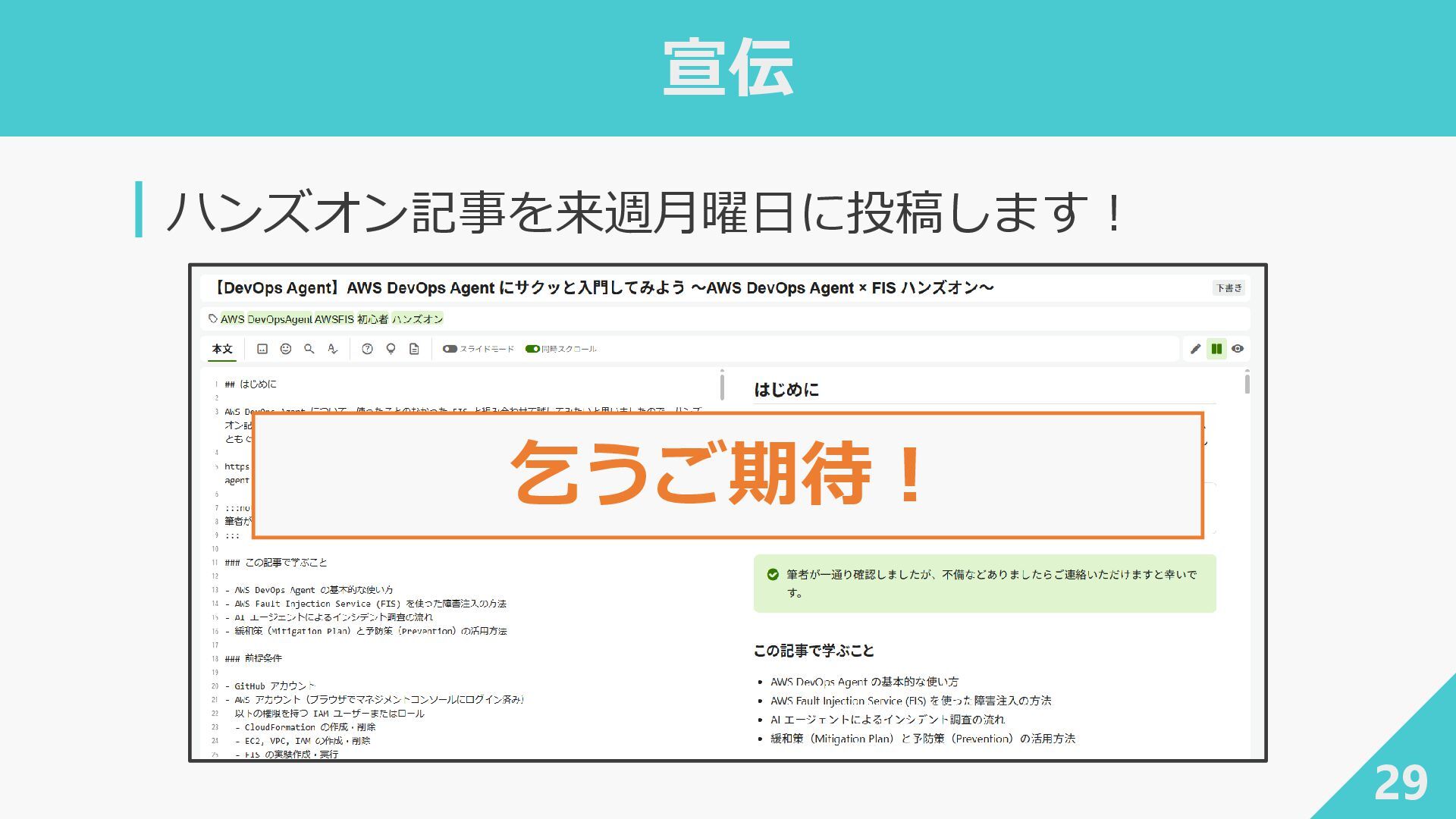
Task: Switch to preview-only eye view
Action: 1238,349
